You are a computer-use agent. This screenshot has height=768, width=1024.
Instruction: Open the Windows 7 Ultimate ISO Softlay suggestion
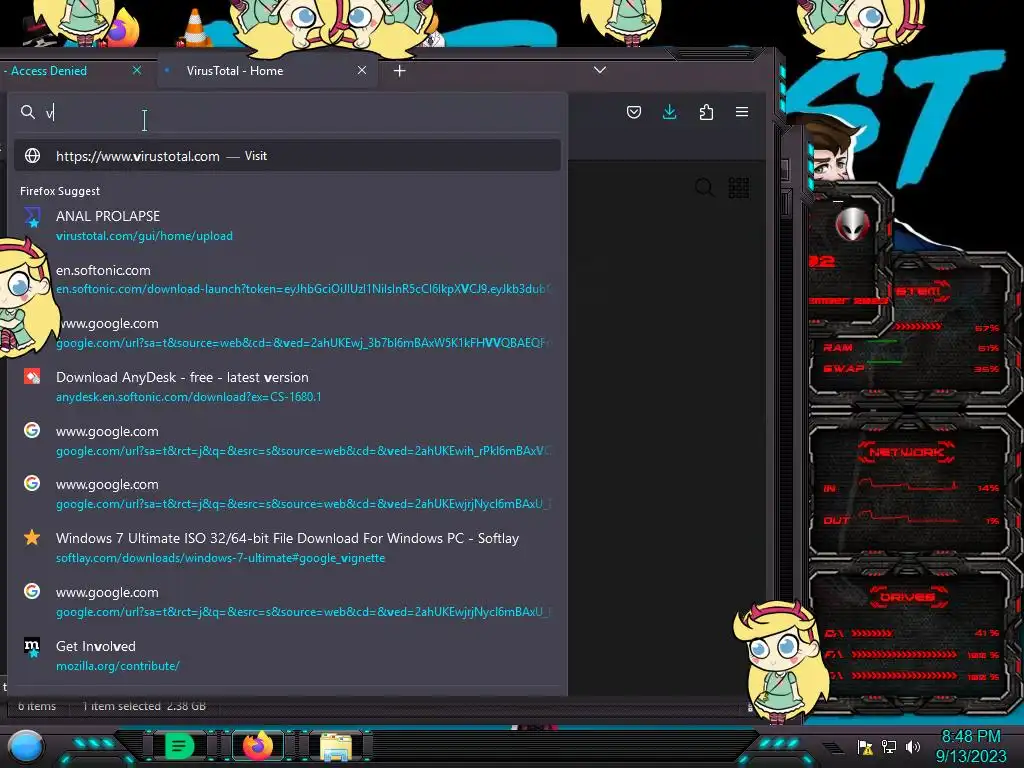click(287, 547)
